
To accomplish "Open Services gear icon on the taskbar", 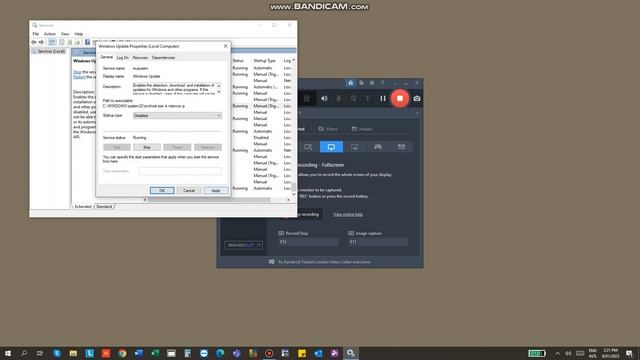I will (351, 353).
